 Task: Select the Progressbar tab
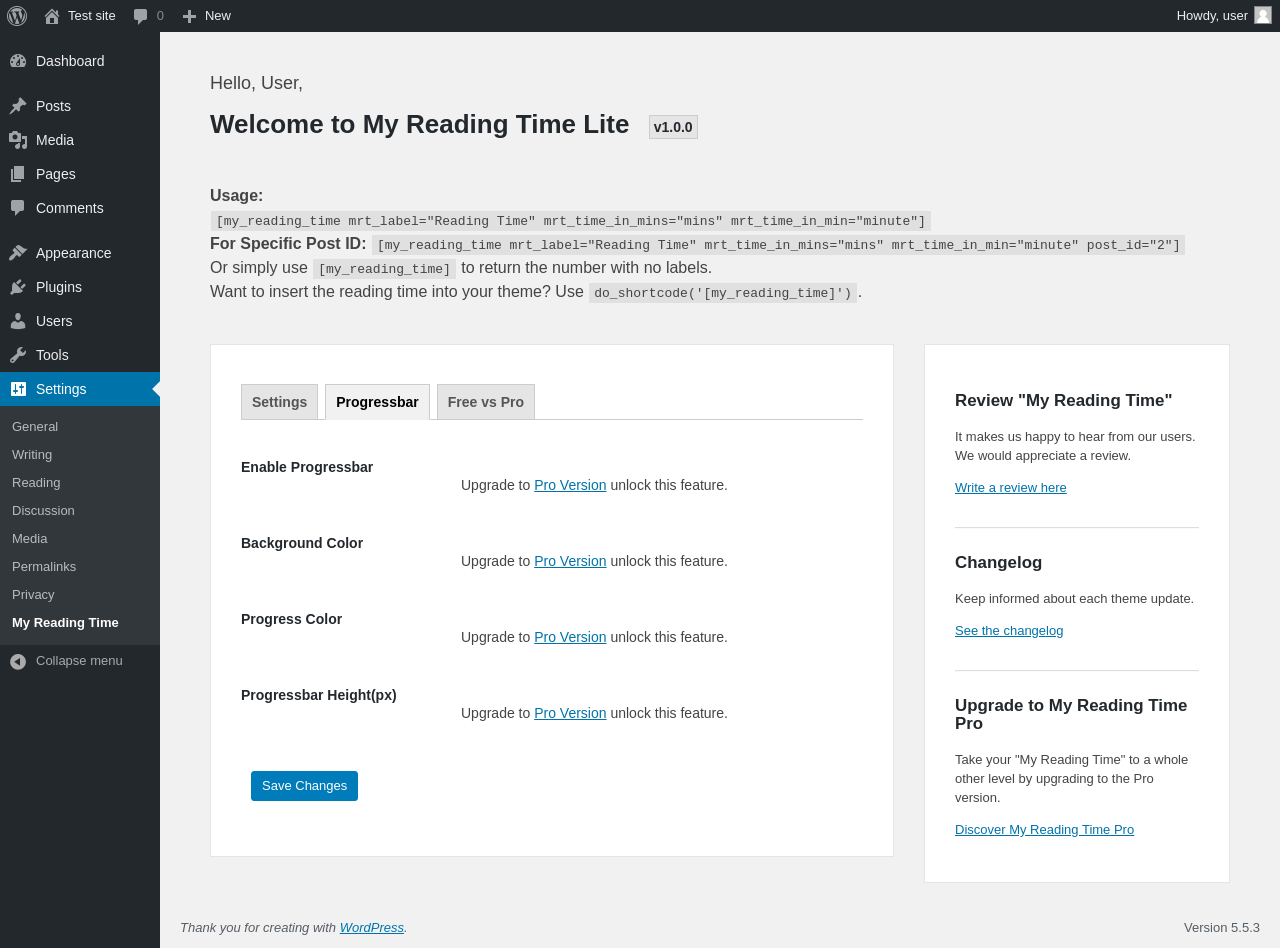pos(377,402)
